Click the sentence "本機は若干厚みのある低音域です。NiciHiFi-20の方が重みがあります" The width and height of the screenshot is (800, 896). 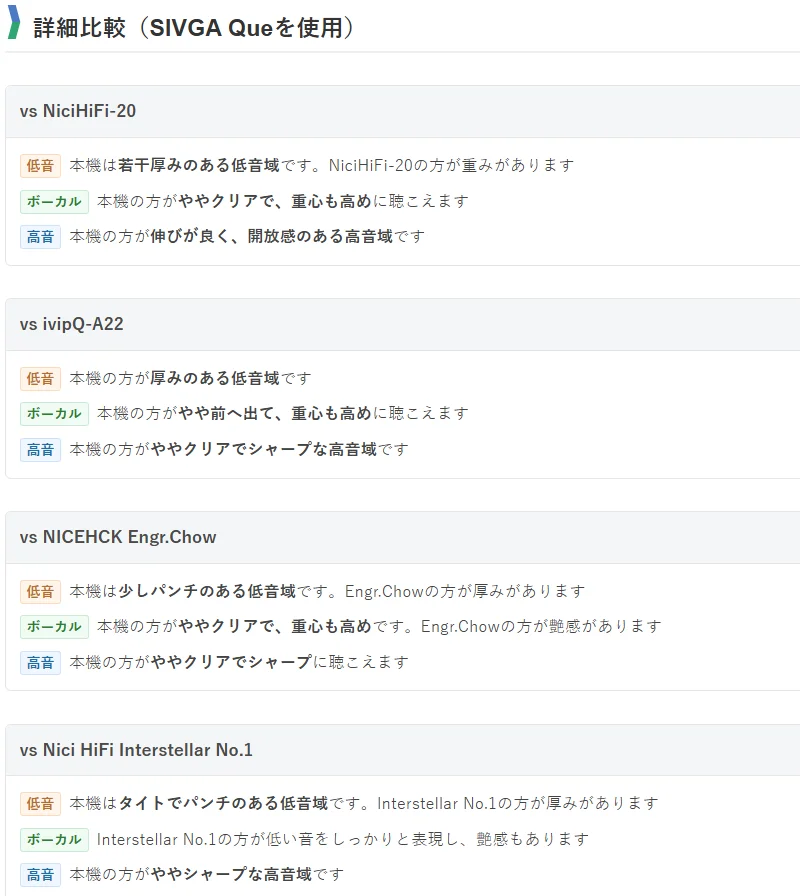coord(322,166)
